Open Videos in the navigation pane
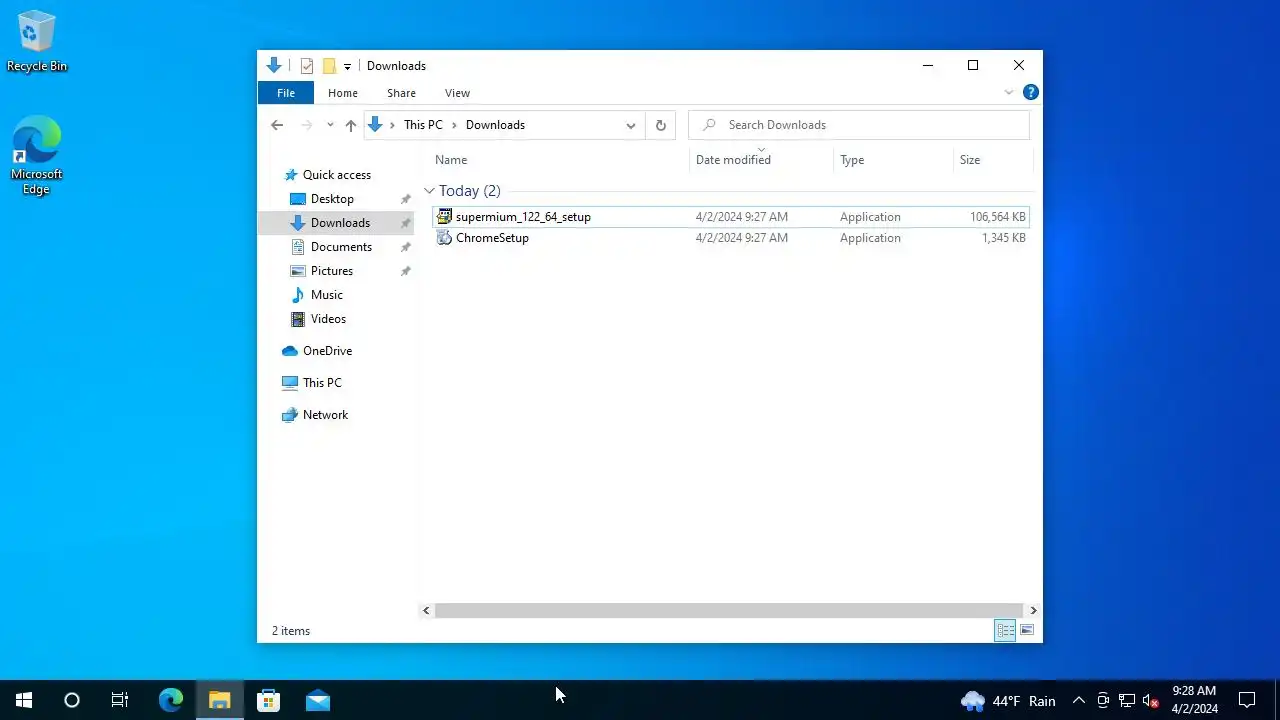 click(x=328, y=319)
